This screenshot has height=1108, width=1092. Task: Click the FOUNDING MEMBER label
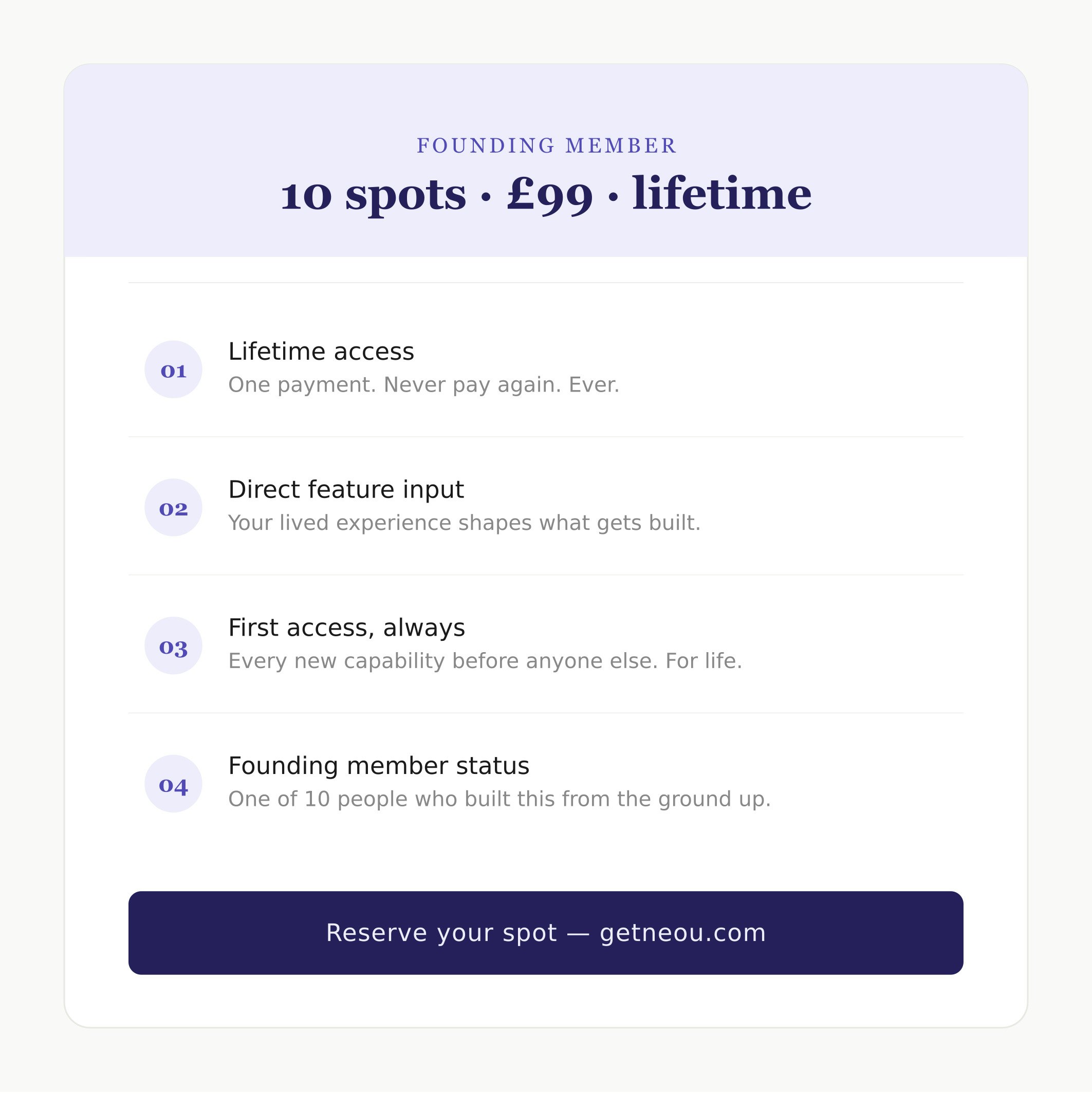[x=546, y=145]
